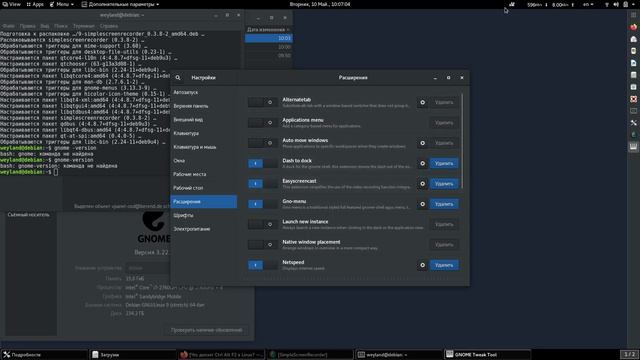Enable the Alternatetab extension switch

pyautogui.click(x=262, y=102)
